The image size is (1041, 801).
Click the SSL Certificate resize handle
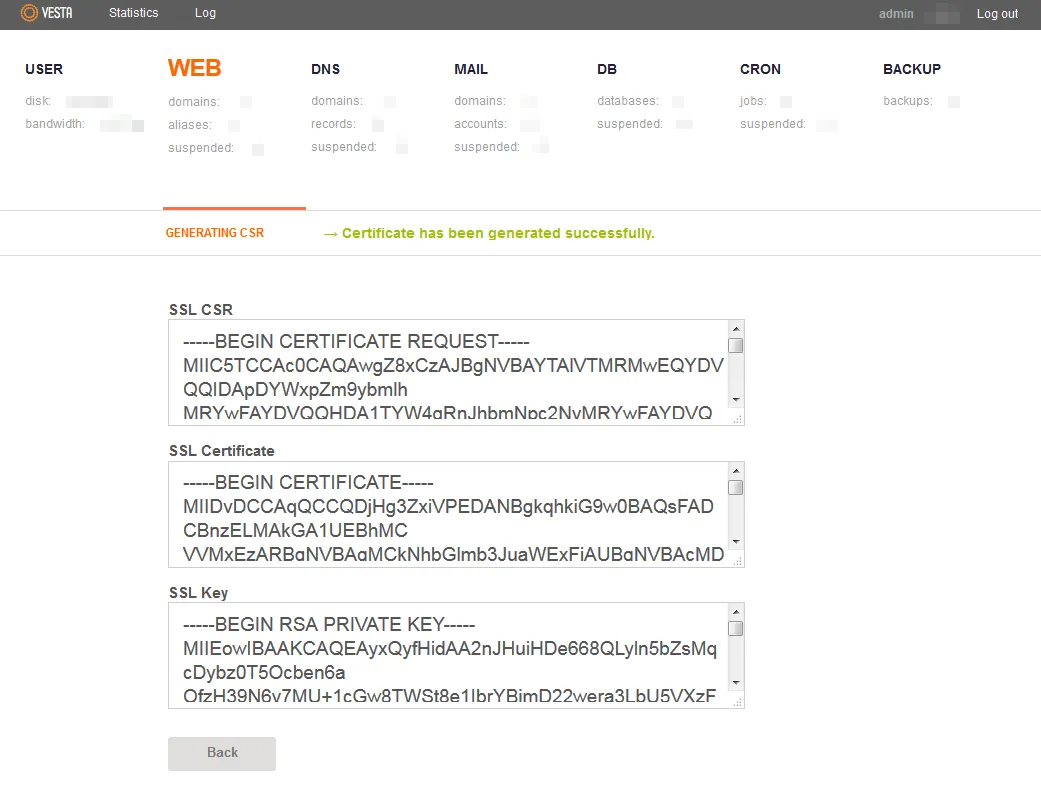coord(737,561)
